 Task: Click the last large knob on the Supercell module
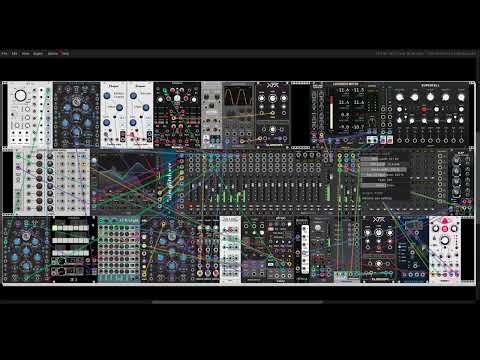(461, 97)
